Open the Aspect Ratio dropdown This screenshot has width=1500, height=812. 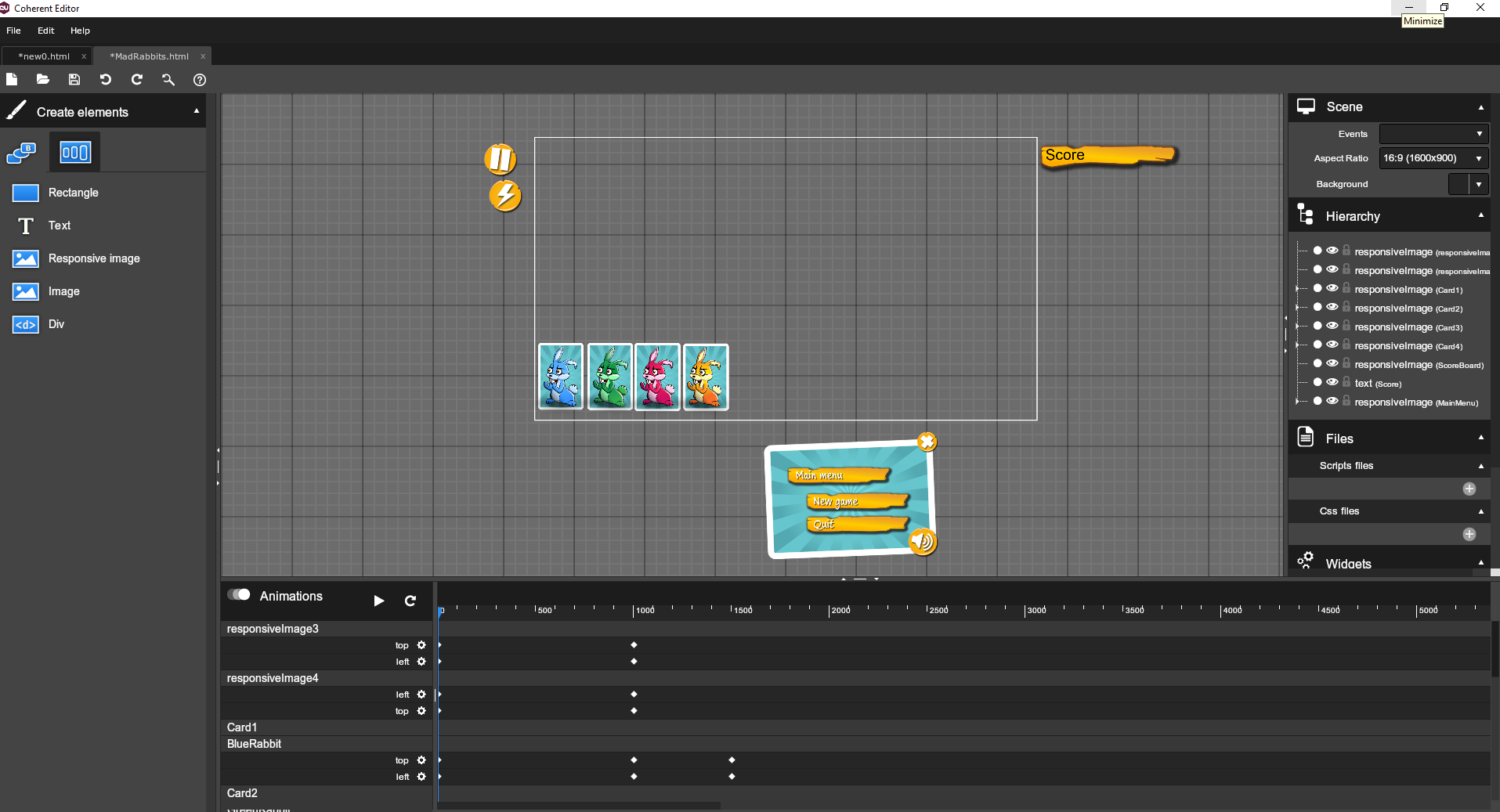1433,158
